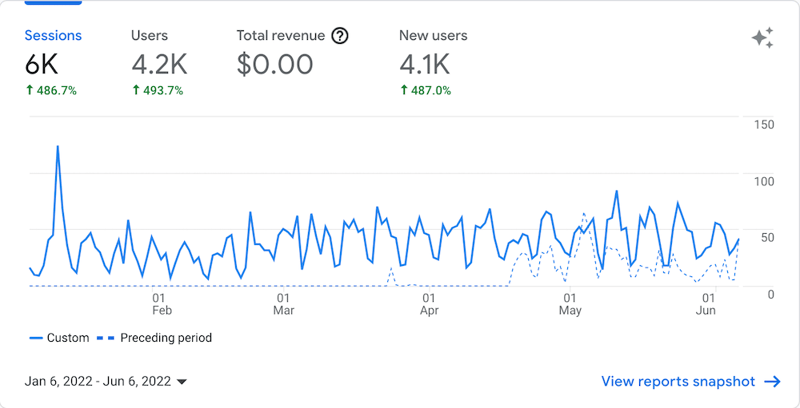Click the 01 Apr axis label

[x=429, y=304]
